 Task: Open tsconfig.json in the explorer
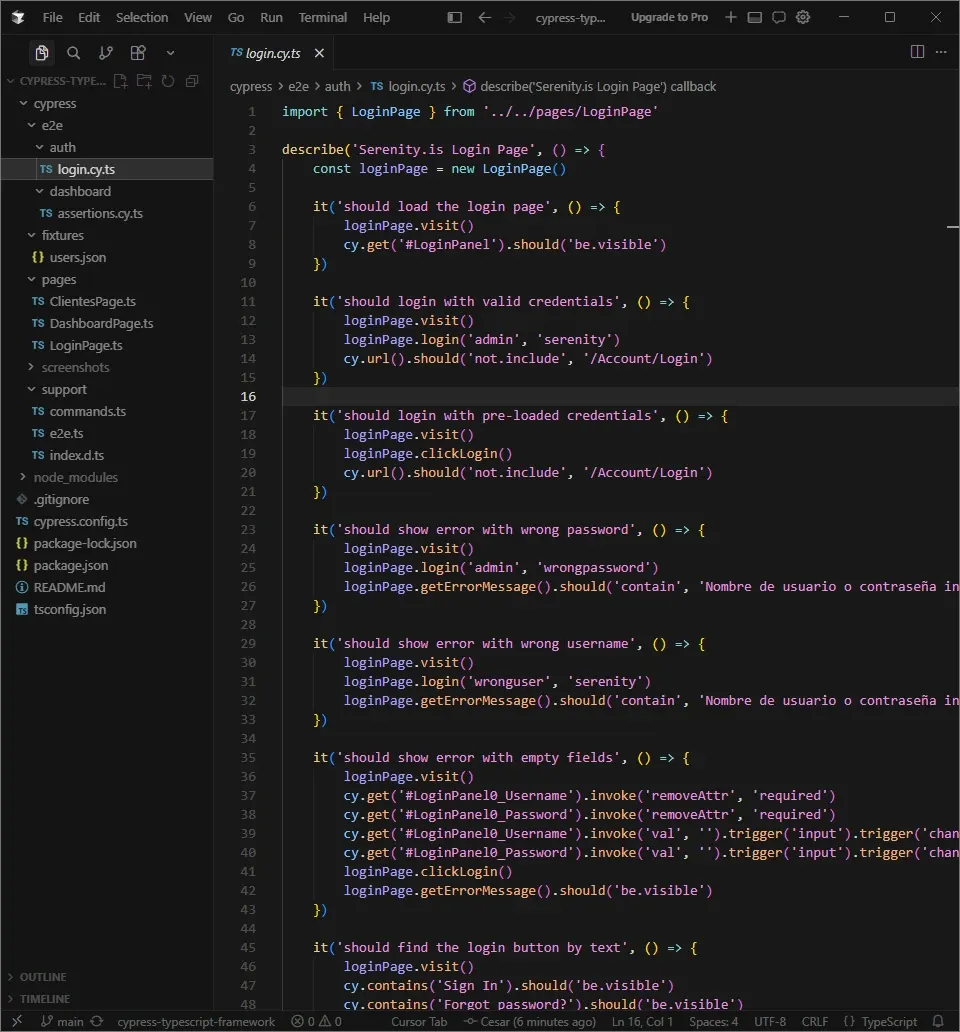[69, 609]
